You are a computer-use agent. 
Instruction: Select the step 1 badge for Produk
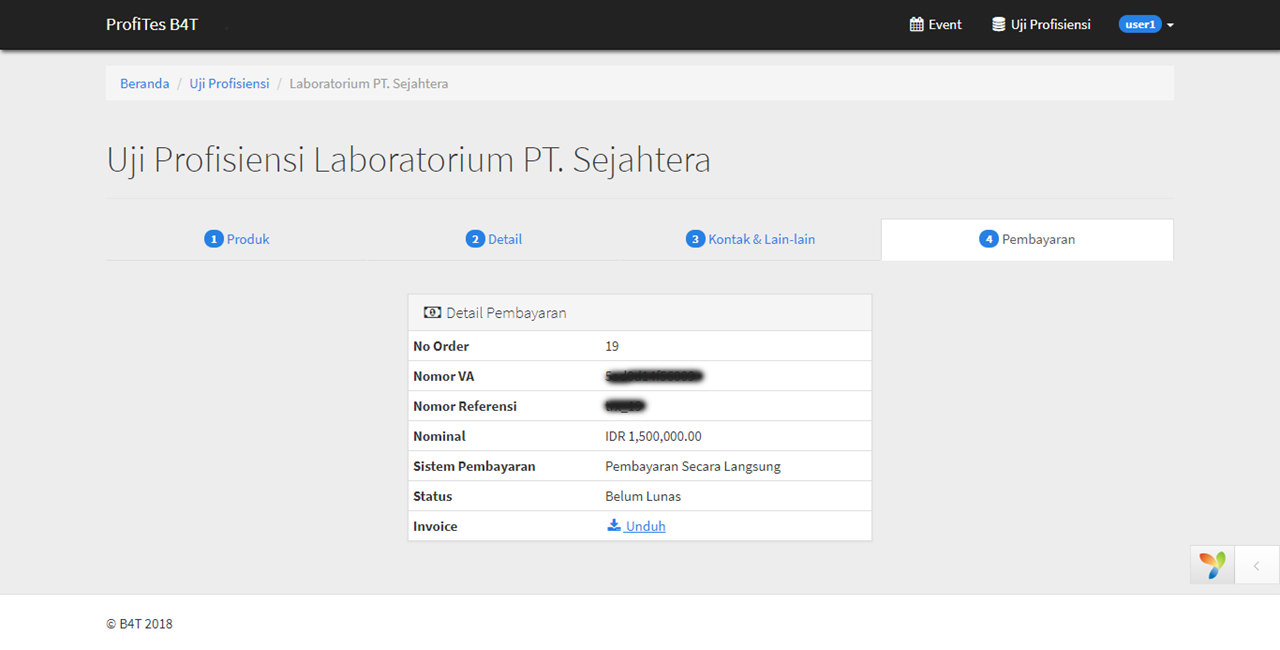(213, 239)
